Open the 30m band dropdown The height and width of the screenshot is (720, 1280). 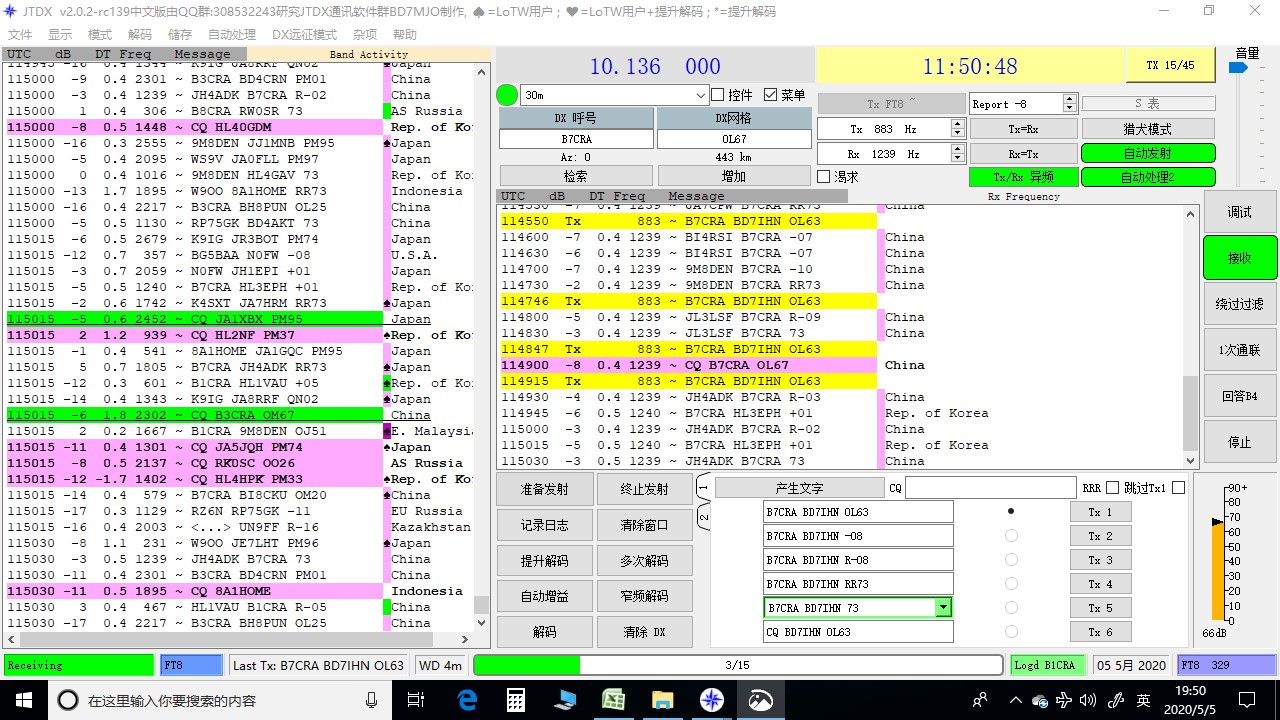click(x=700, y=95)
